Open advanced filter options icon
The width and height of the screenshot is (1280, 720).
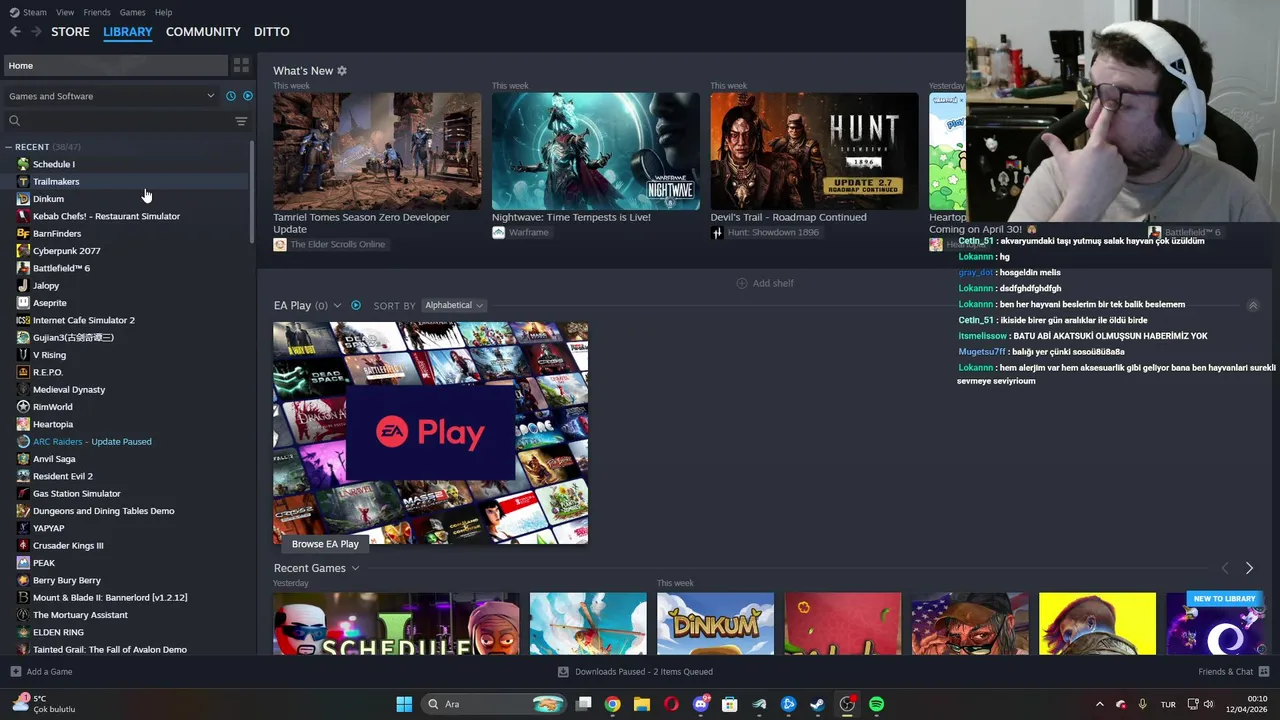[x=241, y=121]
